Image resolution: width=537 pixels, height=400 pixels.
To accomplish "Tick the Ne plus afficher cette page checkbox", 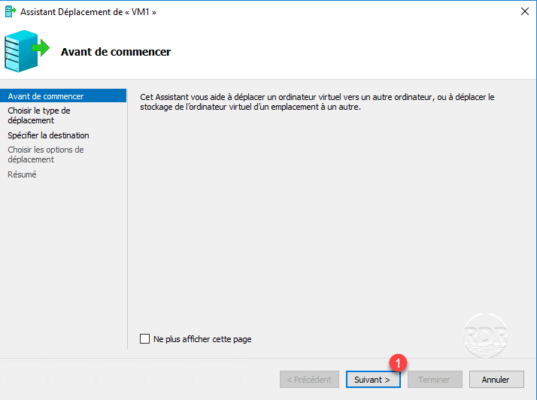I will pyautogui.click(x=145, y=339).
